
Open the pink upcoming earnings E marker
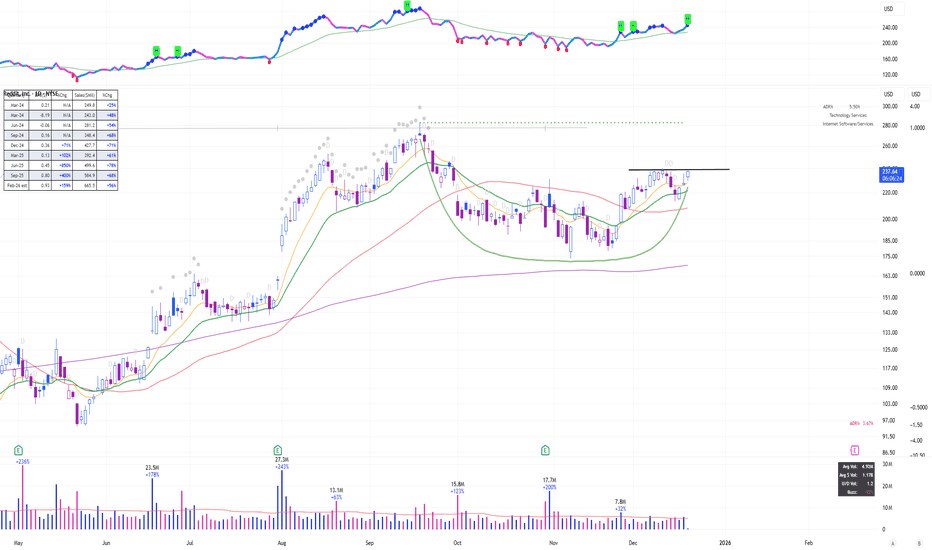[855, 450]
